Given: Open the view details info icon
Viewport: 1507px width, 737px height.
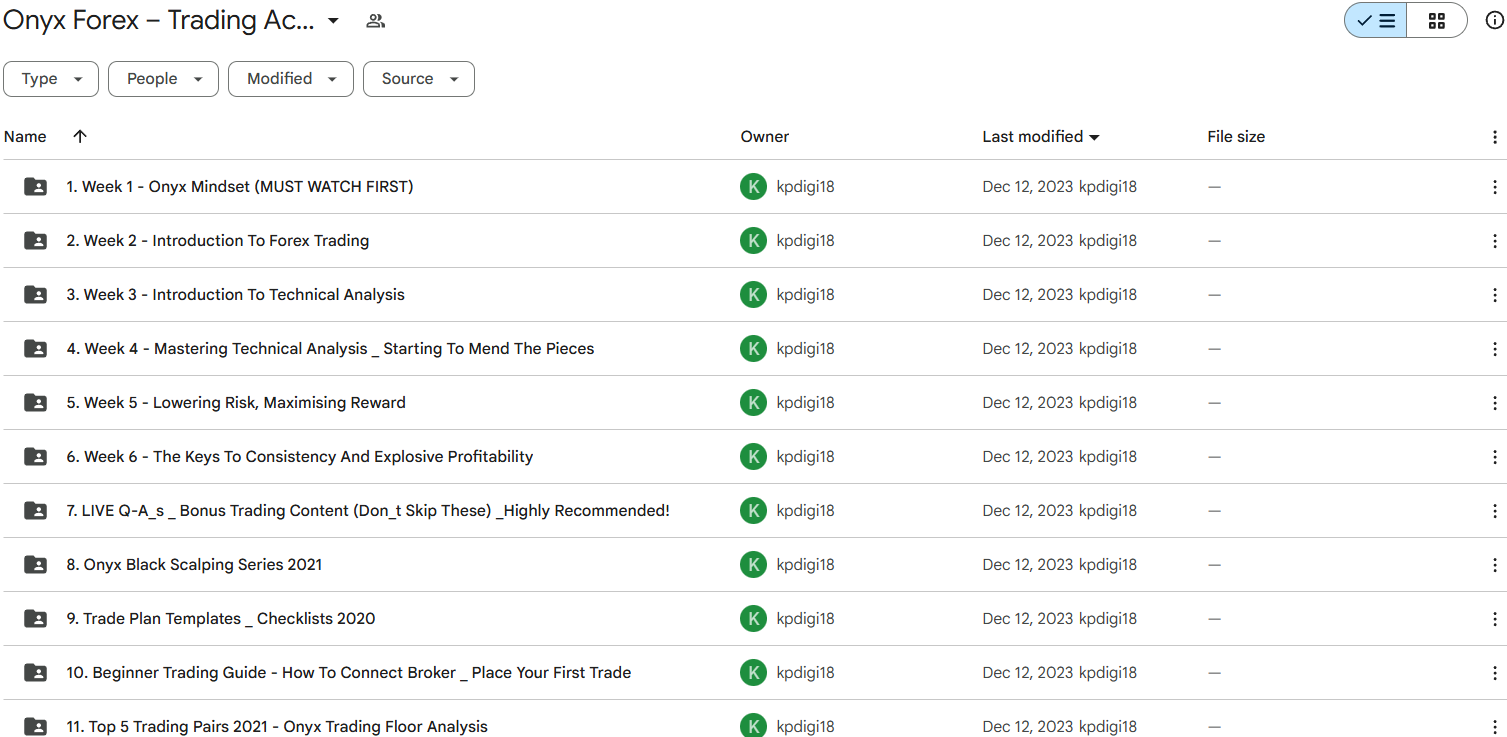Looking at the screenshot, I should coord(1494,21).
